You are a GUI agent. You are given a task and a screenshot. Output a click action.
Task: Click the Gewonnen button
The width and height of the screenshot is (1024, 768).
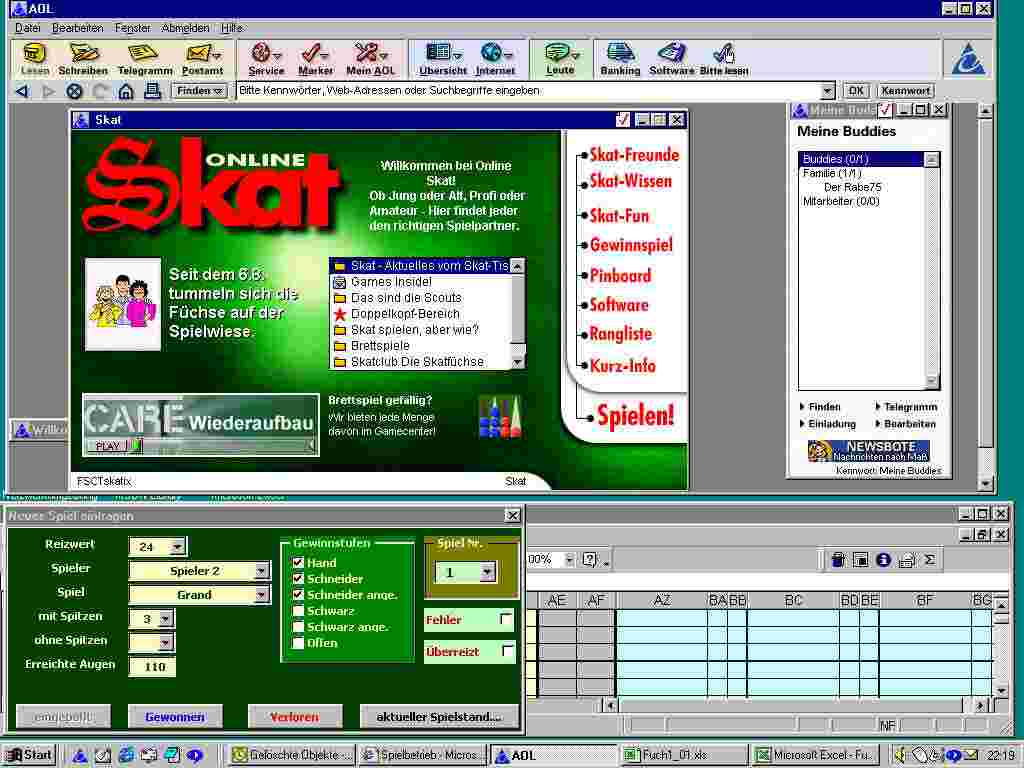point(175,716)
